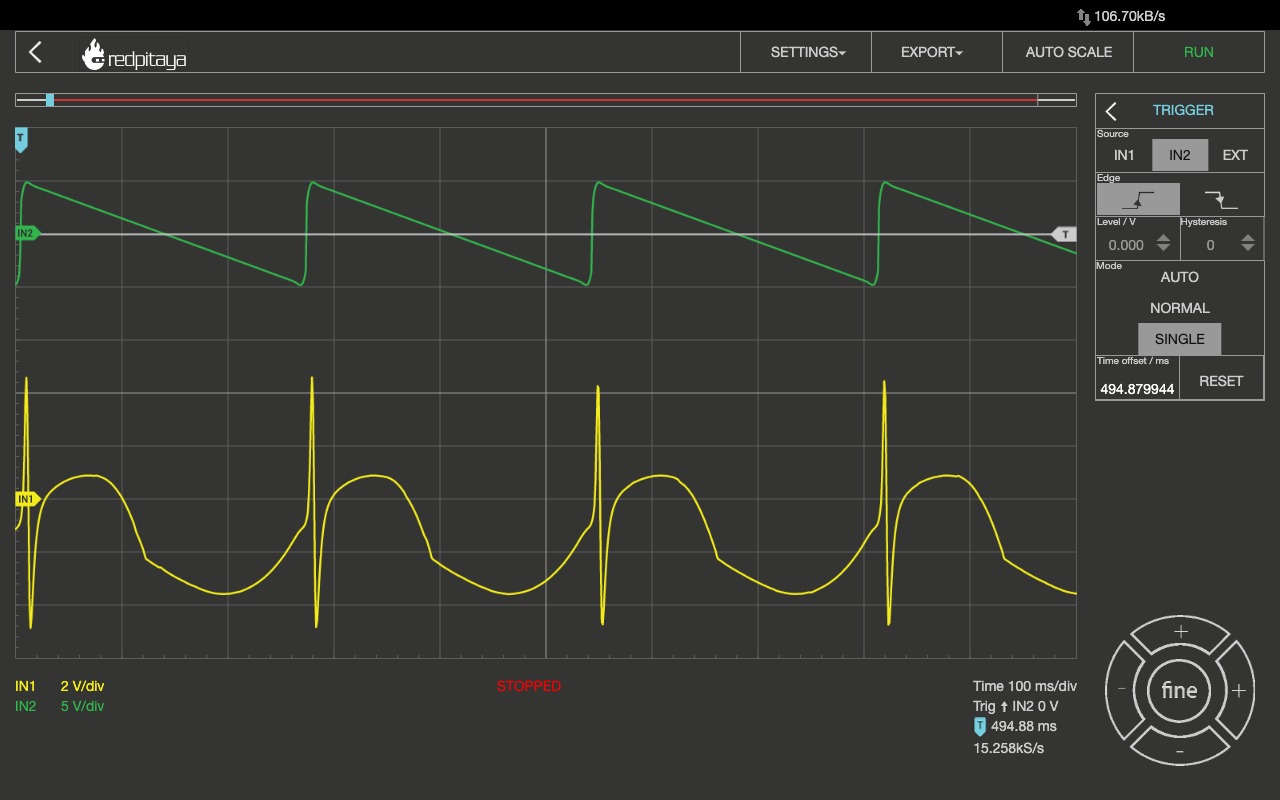
Task: Click the red buffer overview bar
Action: coord(546,100)
